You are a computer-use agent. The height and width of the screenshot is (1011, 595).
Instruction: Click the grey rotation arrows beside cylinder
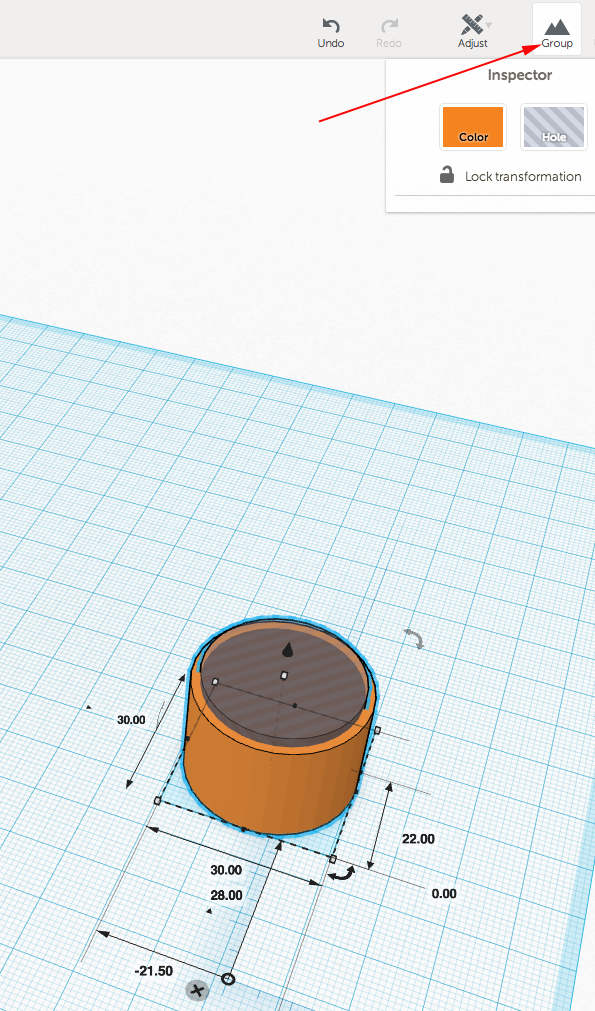[x=414, y=638]
